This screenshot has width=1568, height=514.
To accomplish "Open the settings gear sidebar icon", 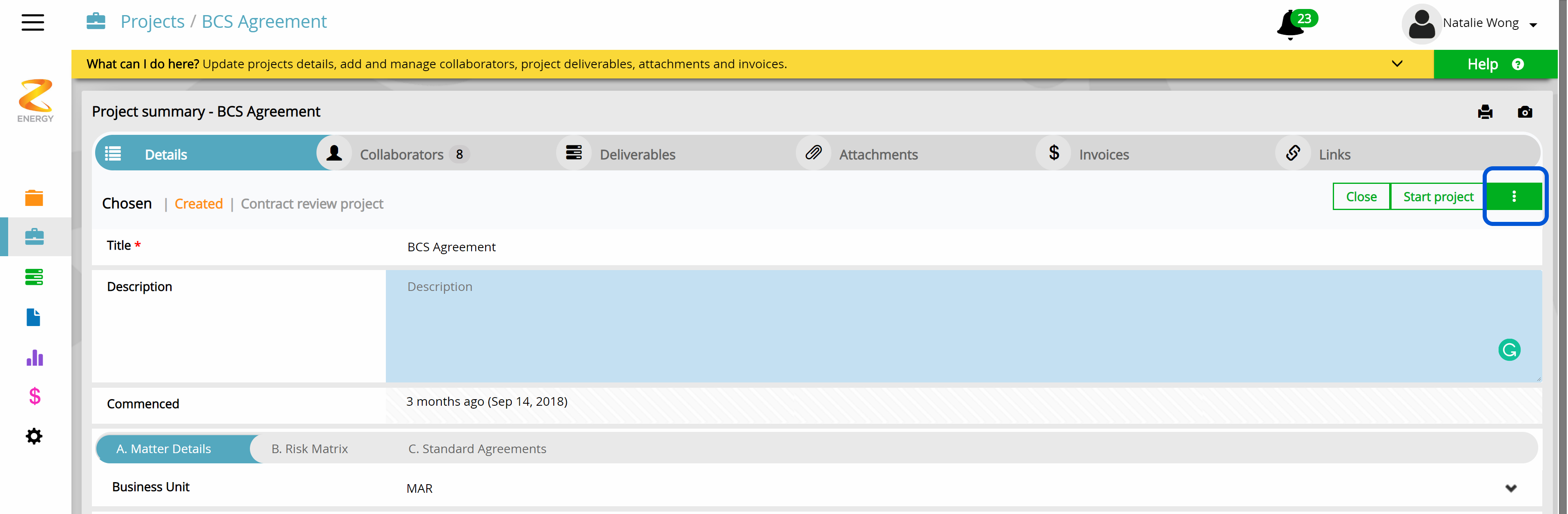I will pyautogui.click(x=34, y=436).
